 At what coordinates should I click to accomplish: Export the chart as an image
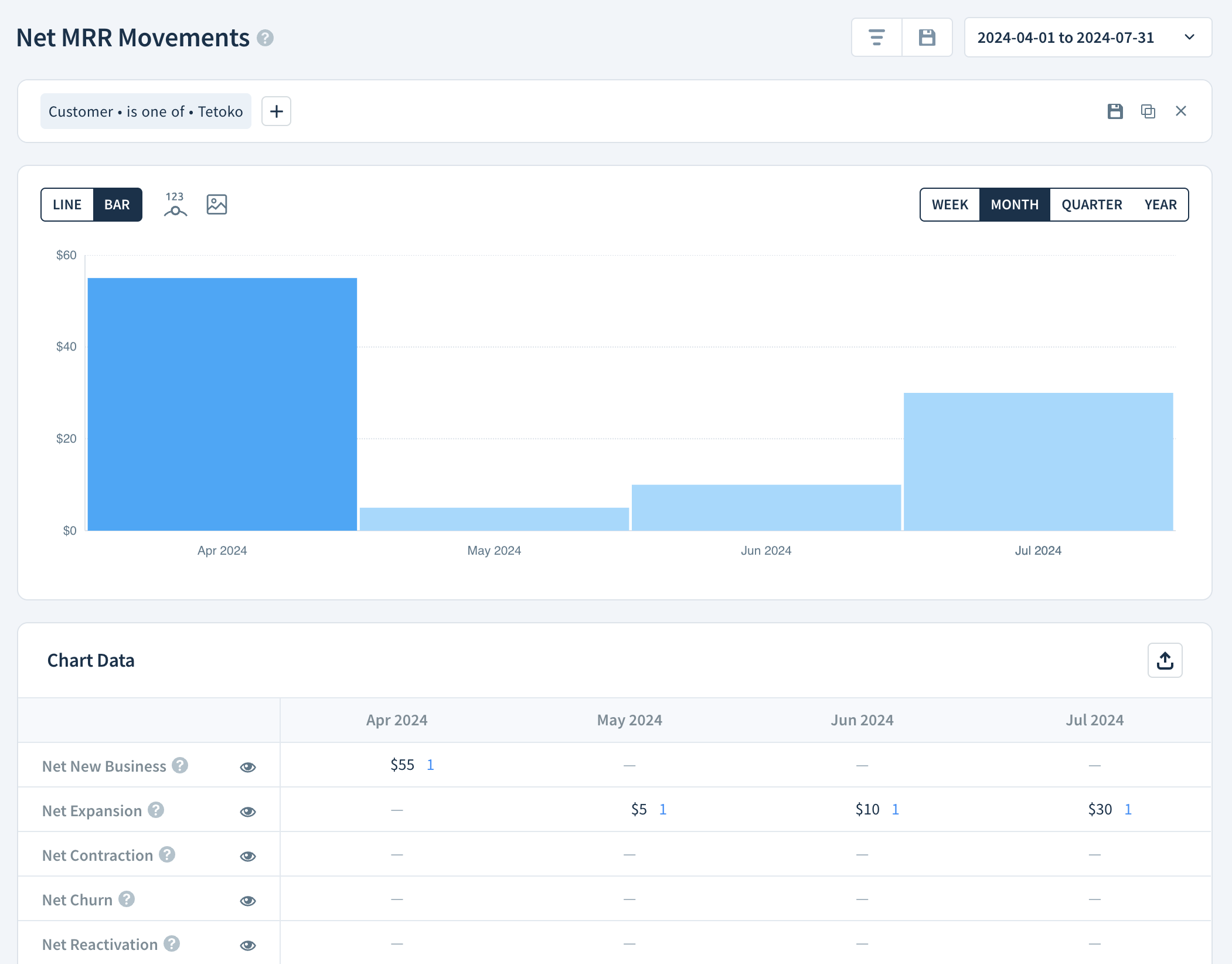[x=217, y=204]
